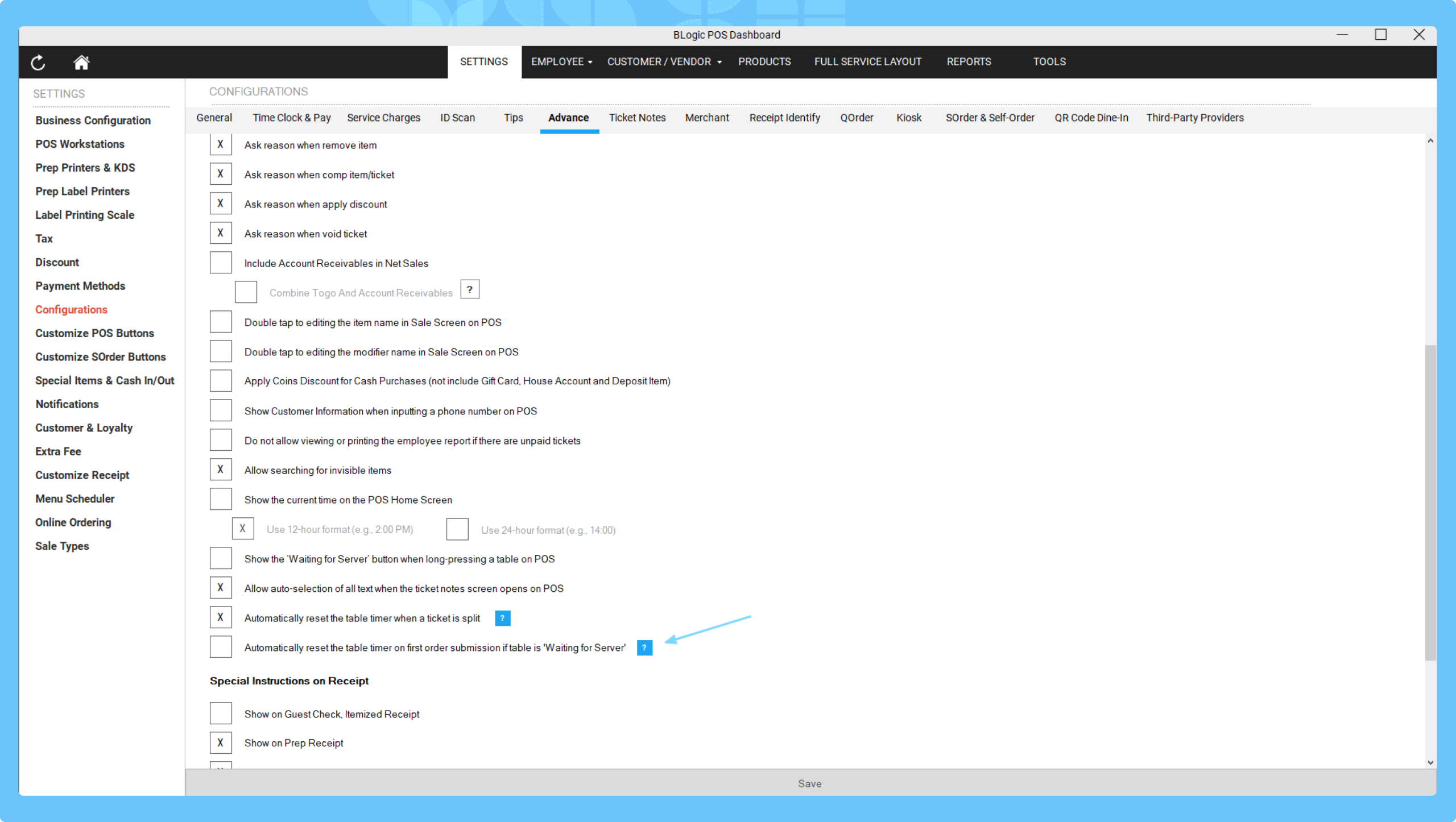The width and height of the screenshot is (1456, 822).
Task: Switch to the Tips tab
Action: click(x=513, y=118)
